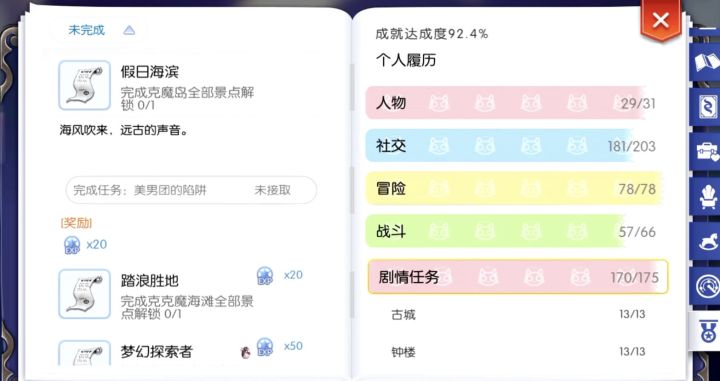
Task: Close the achievement book
Action: 660,21
